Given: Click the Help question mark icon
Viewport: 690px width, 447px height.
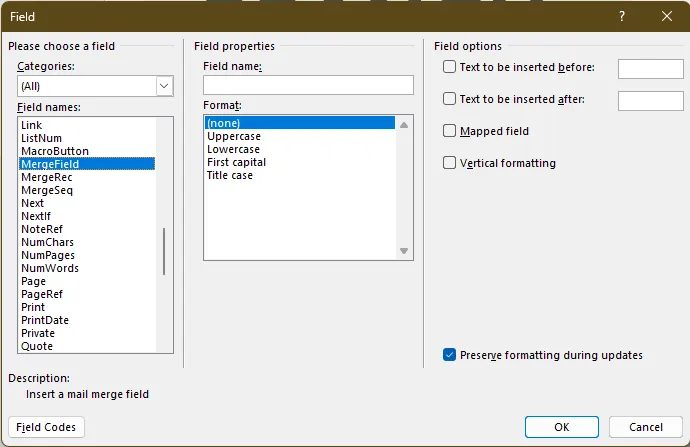Looking at the screenshot, I should click(x=621, y=16).
